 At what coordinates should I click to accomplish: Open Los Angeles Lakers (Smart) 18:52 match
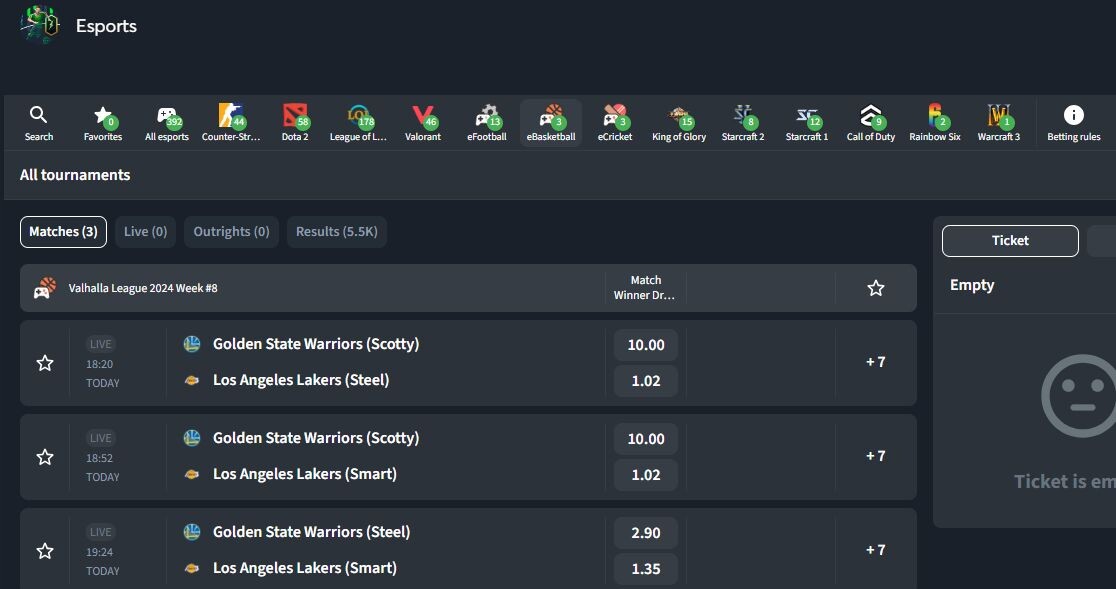pos(305,474)
